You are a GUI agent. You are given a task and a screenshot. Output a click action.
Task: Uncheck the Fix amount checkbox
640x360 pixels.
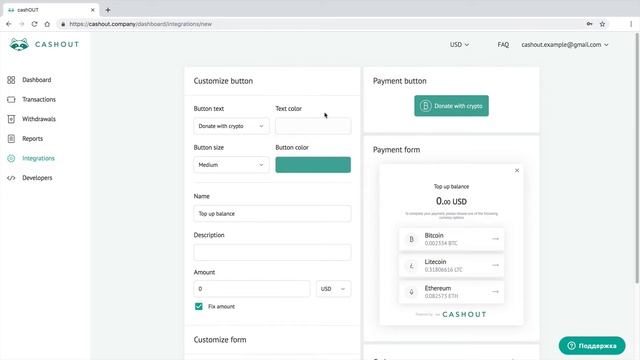[199, 307]
